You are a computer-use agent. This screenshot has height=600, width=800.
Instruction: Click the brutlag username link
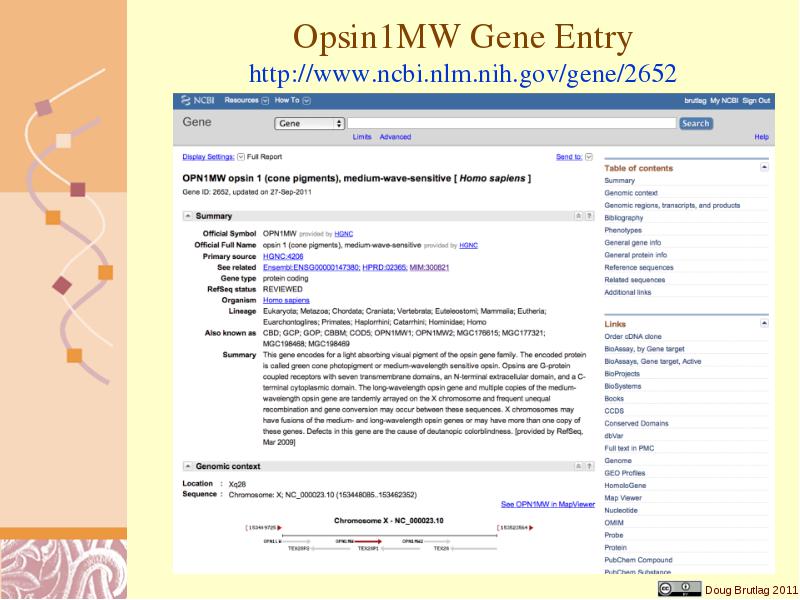click(x=695, y=101)
